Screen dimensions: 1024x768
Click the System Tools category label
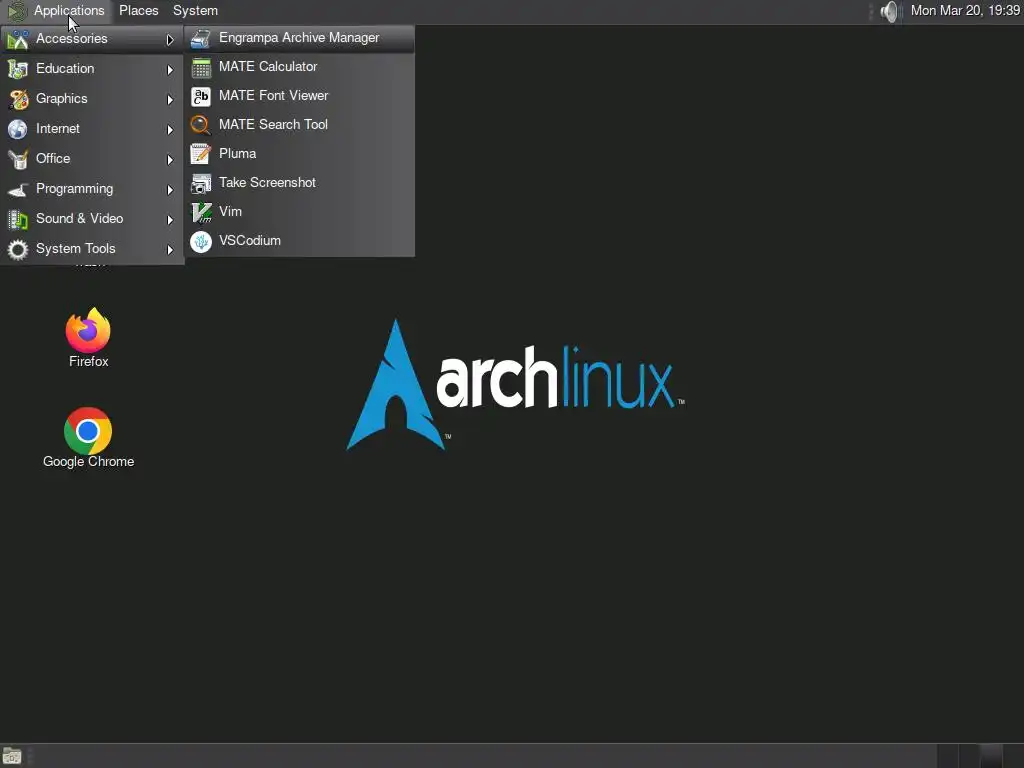[76, 249]
